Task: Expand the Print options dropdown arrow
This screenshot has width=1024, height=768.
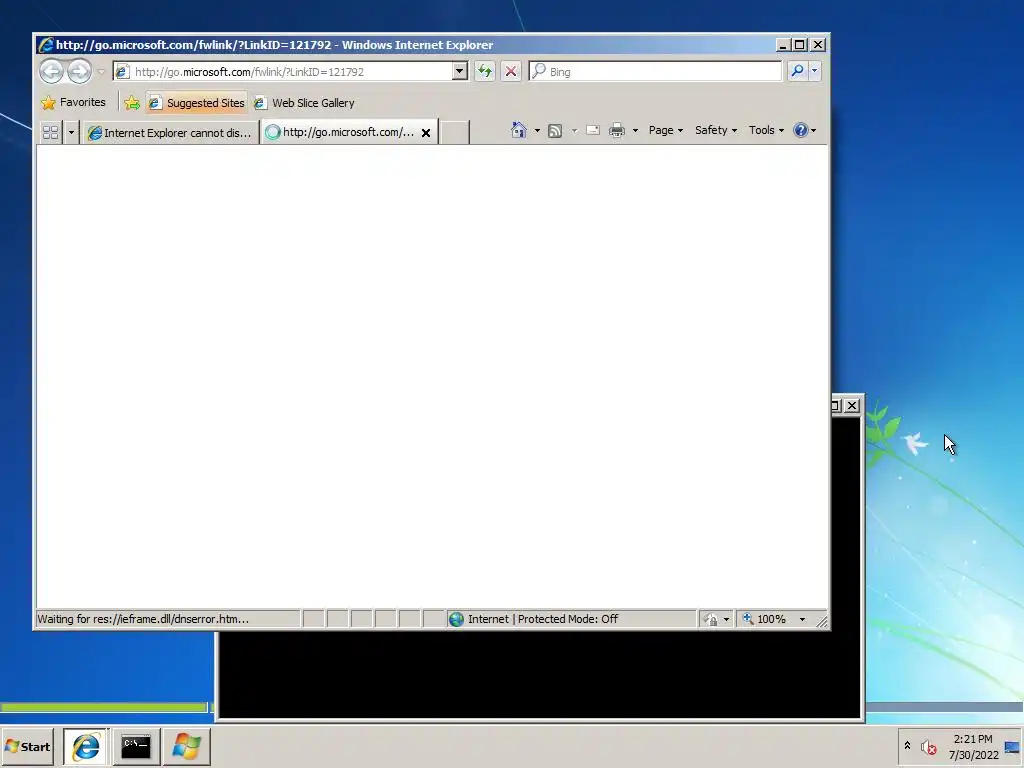Action: [x=635, y=131]
